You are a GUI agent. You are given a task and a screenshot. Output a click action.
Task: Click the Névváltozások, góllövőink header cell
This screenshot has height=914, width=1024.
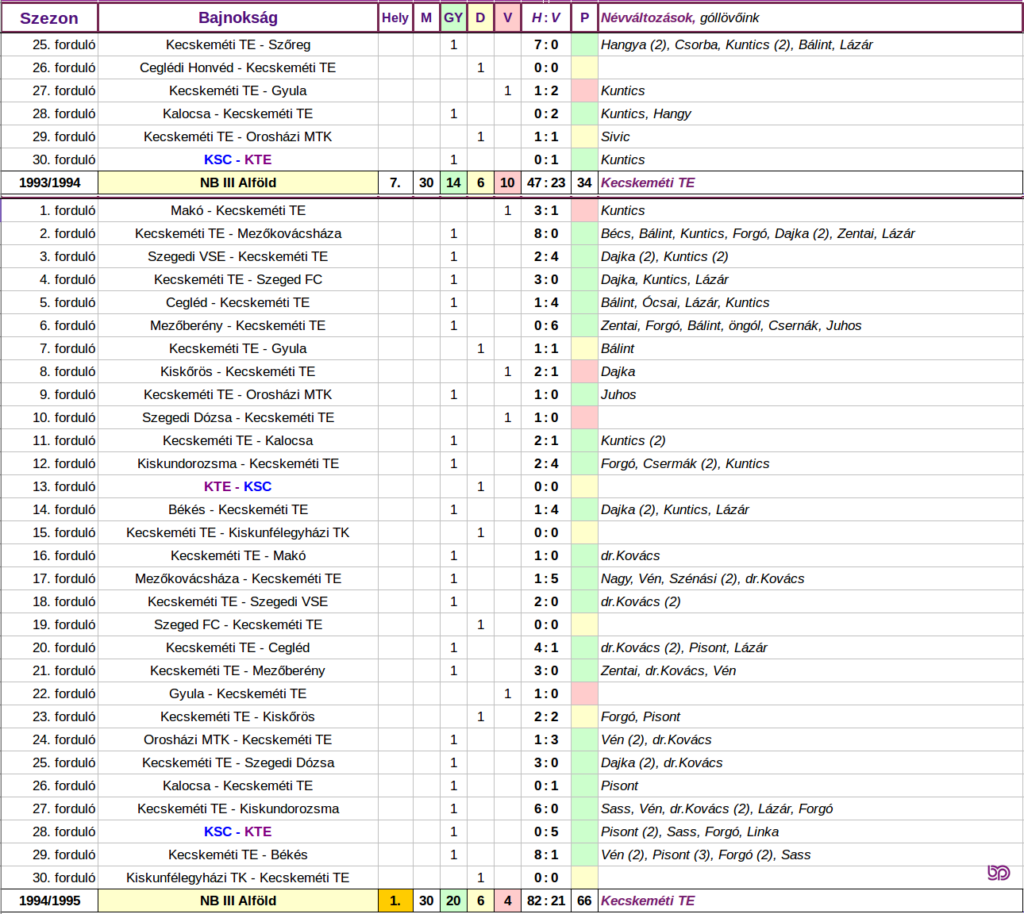tap(810, 18)
